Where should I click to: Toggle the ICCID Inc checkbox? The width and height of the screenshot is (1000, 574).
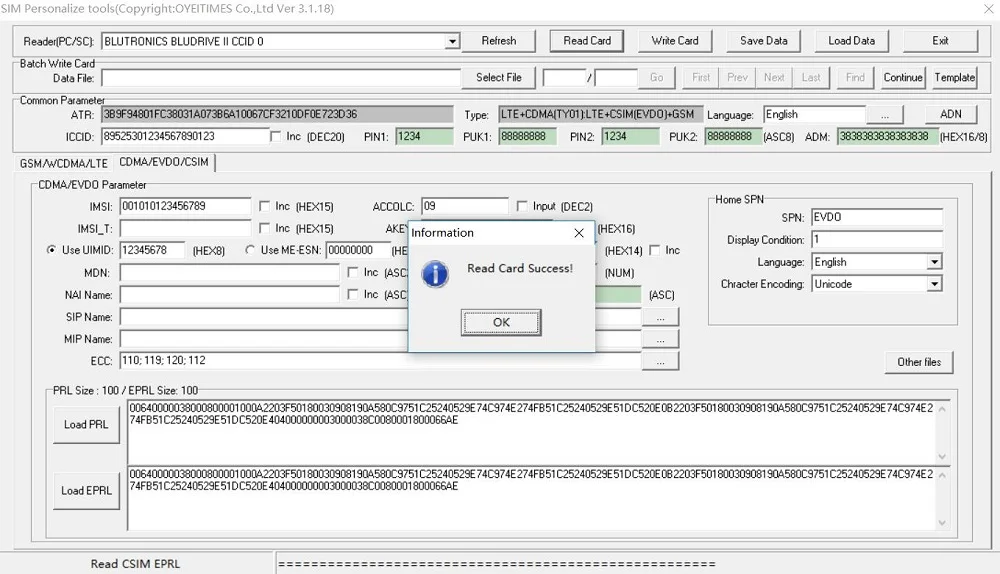(x=276, y=136)
